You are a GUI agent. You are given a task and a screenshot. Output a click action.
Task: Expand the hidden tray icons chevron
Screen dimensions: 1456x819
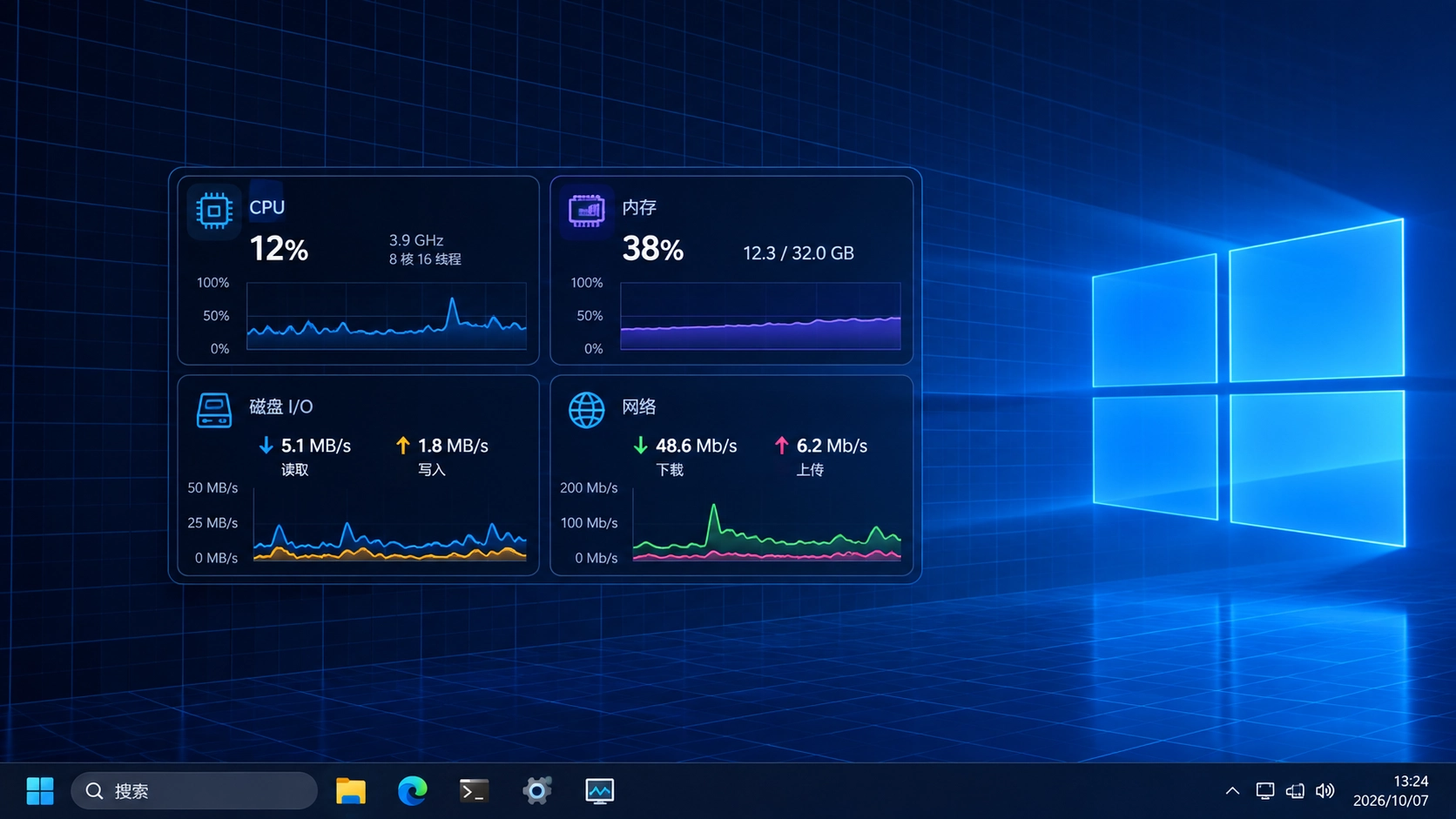pos(1232,791)
